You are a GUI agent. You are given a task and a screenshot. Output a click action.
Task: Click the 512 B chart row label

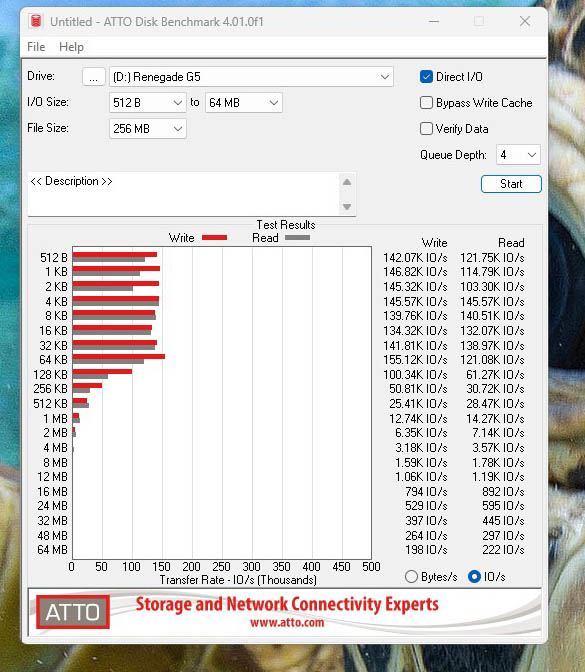click(54, 258)
